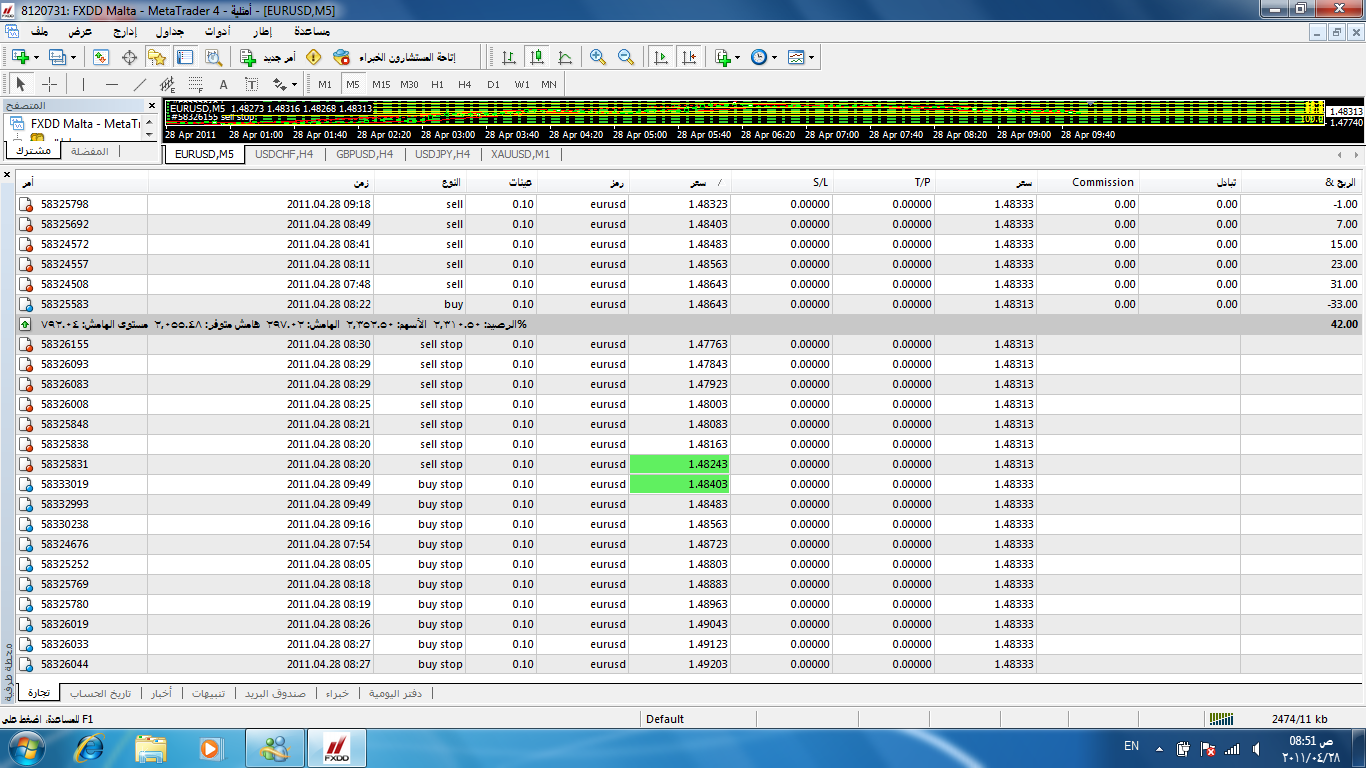Click the green arrow on balance row
Image resolution: width=1366 pixels, height=768 pixels.
pyautogui.click(x=25, y=324)
